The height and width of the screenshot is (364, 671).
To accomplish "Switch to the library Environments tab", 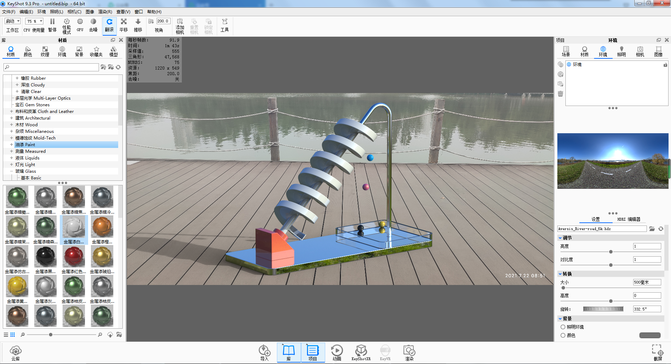I will [x=62, y=51].
